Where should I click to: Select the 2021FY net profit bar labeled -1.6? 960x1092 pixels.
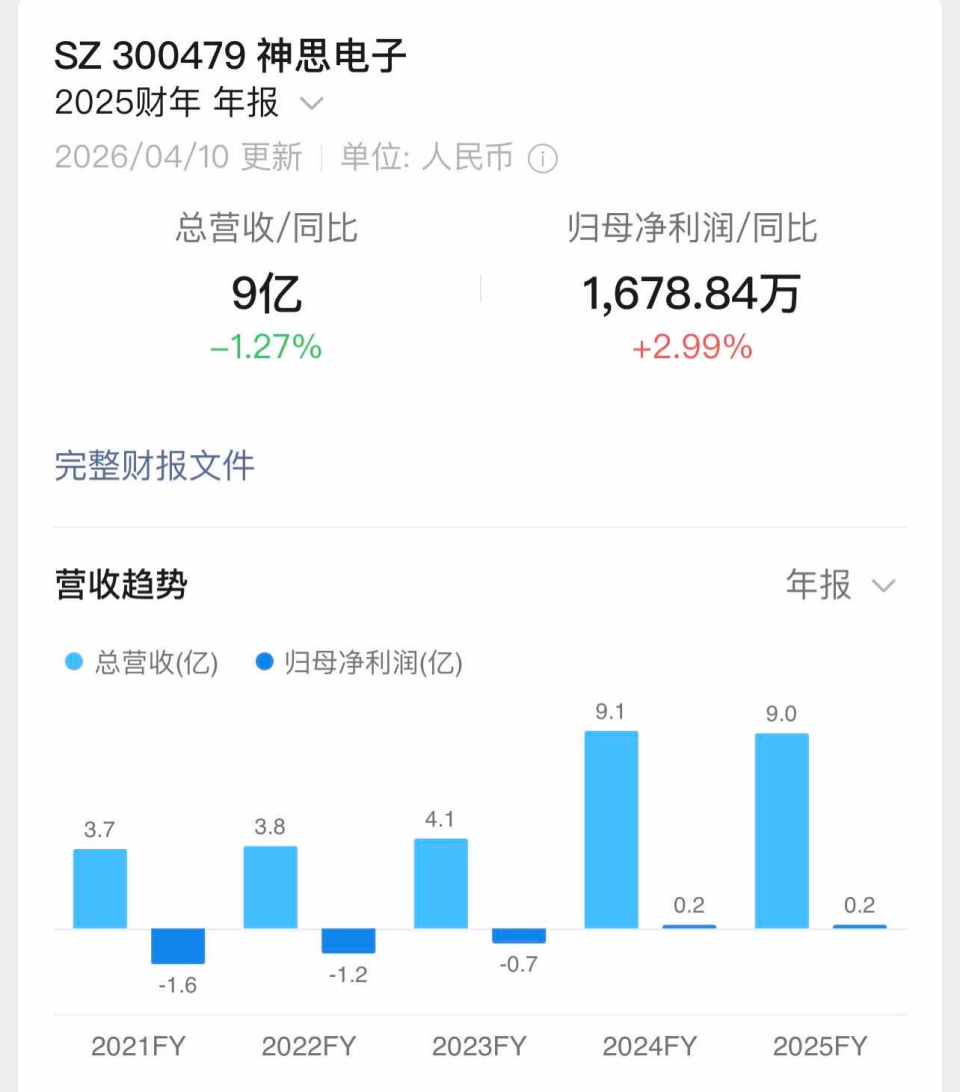point(178,946)
